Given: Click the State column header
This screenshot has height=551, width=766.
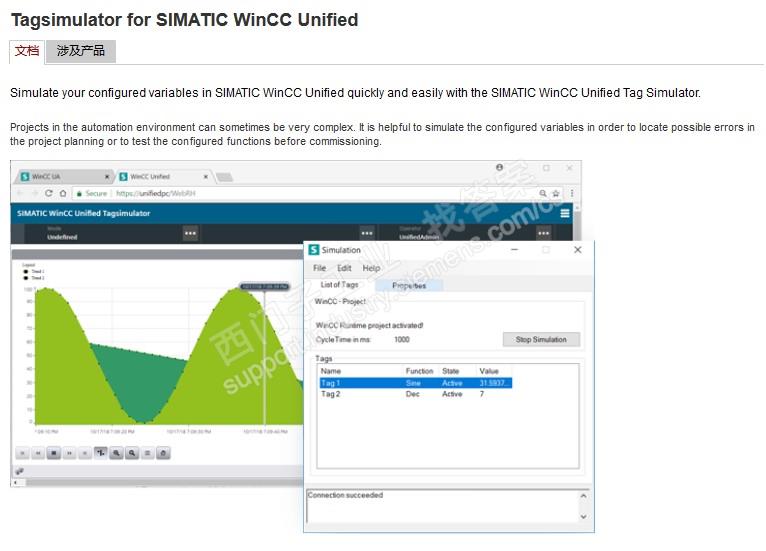Looking at the screenshot, I should click(x=450, y=371).
